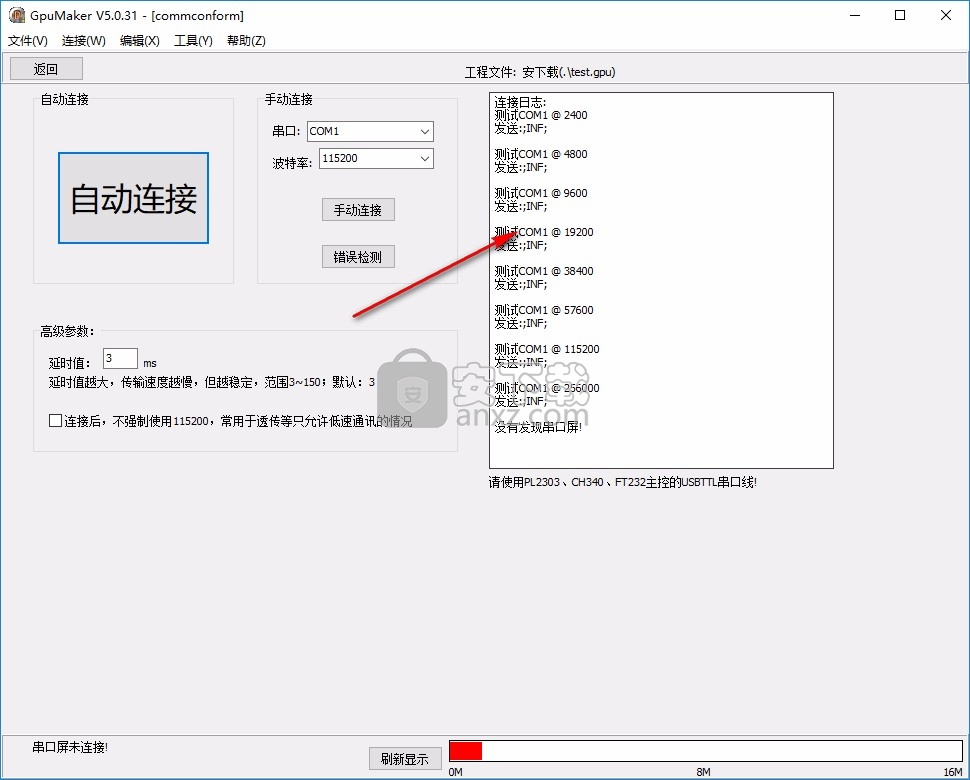
Task: Open the 工具(Y) menu
Action: (193, 41)
